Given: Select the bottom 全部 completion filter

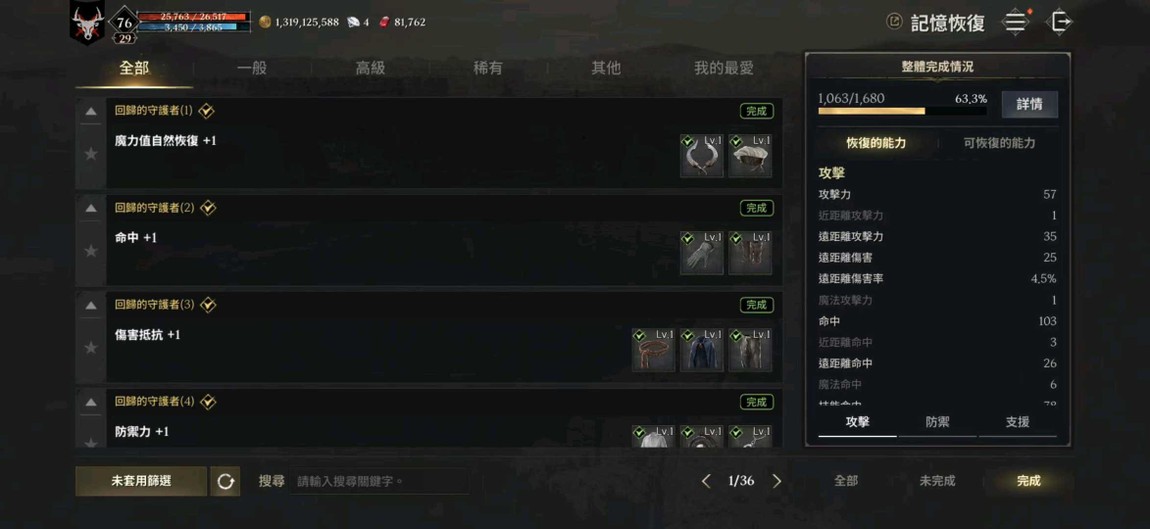Looking at the screenshot, I should 846,481.
